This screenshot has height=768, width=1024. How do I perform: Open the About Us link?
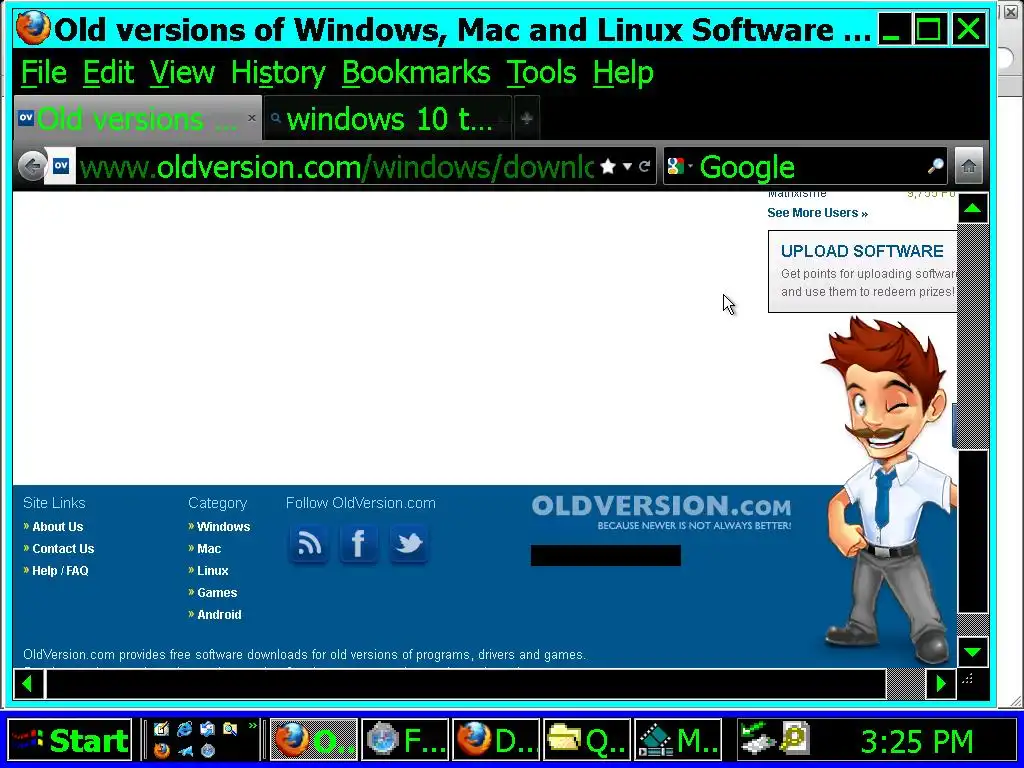click(57, 526)
